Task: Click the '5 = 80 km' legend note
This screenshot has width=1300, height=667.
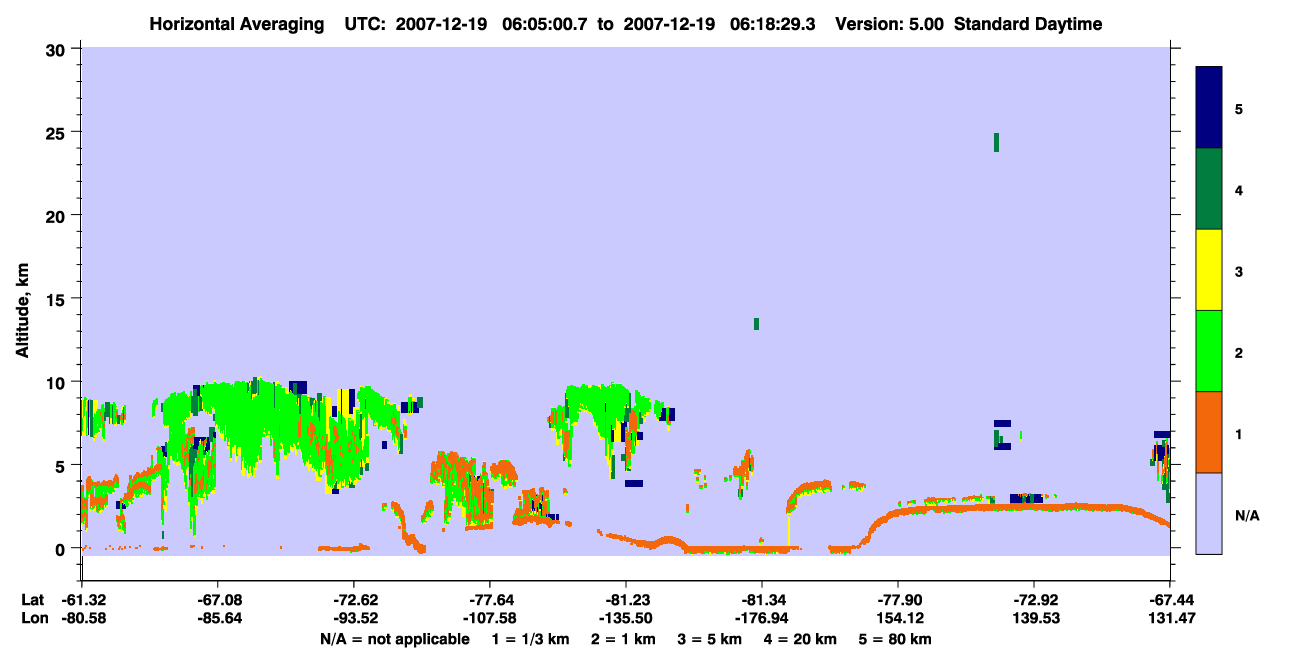Action: click(895, 639)
